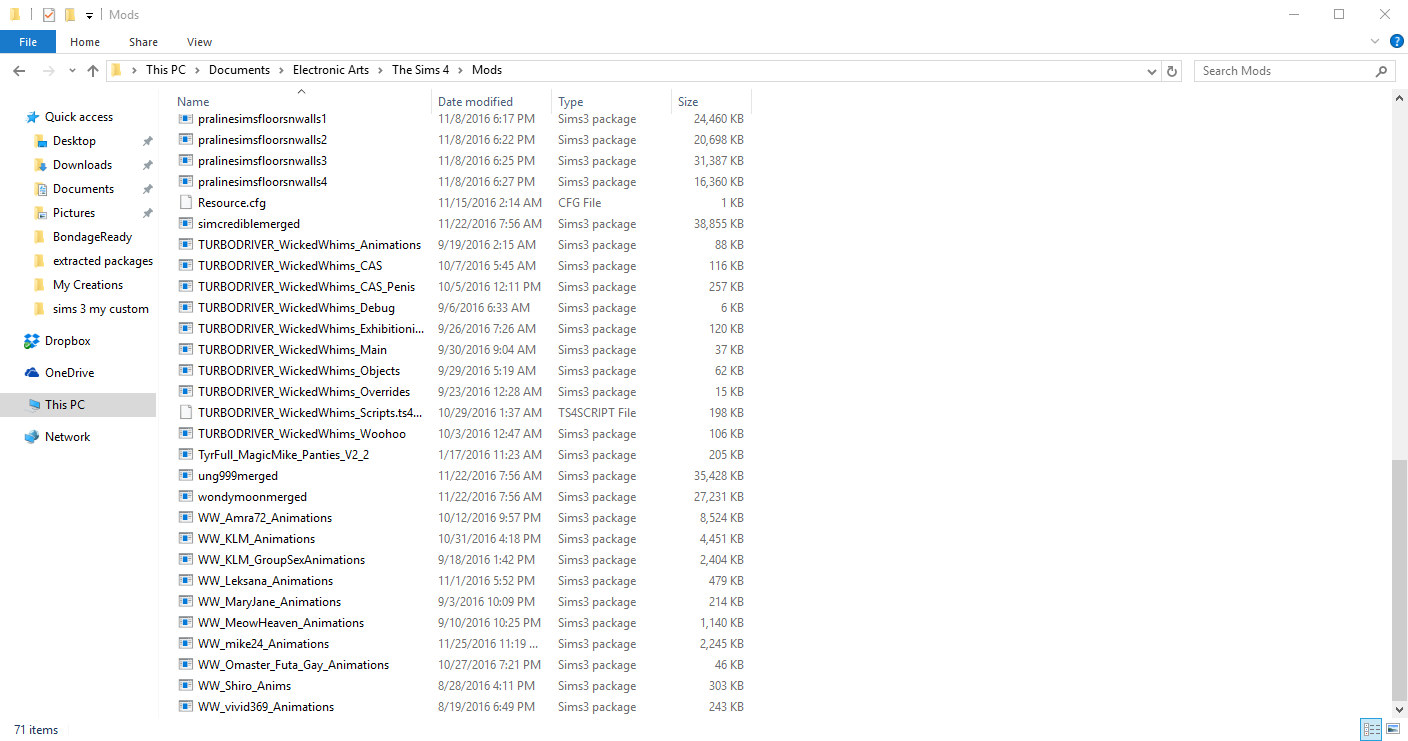The width and height of the screenshot is (1408, 741).
Task: Open Documents in the Quick access list
Action: 84,189
